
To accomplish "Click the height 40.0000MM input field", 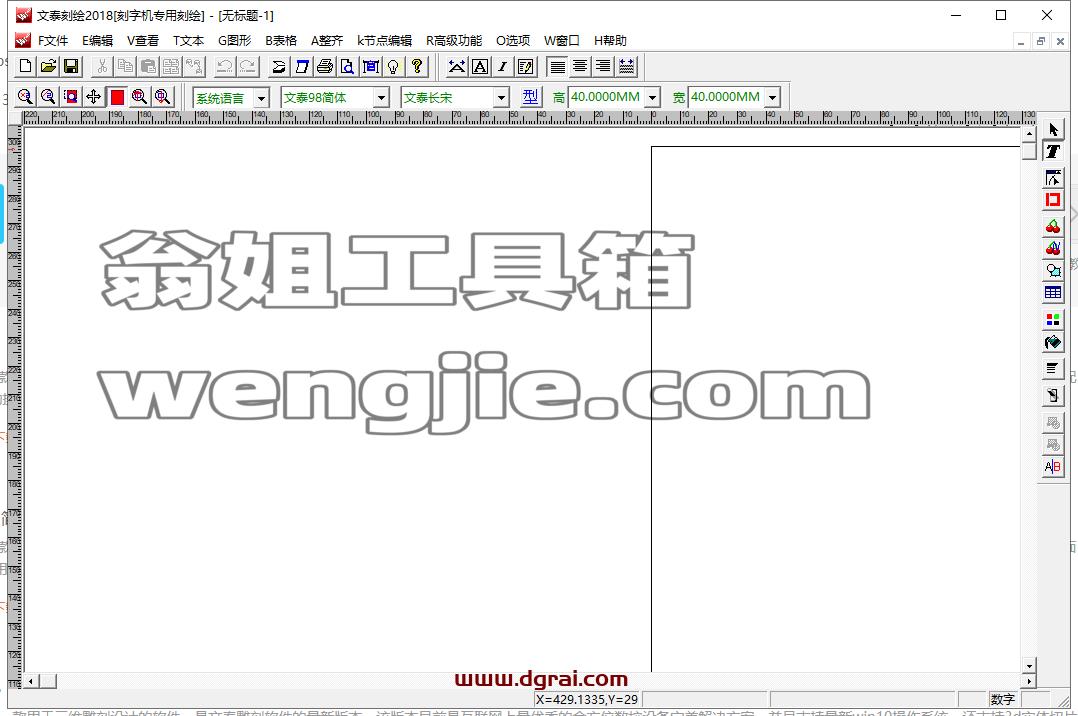I will pyautogui.click(x=606, y=97).
